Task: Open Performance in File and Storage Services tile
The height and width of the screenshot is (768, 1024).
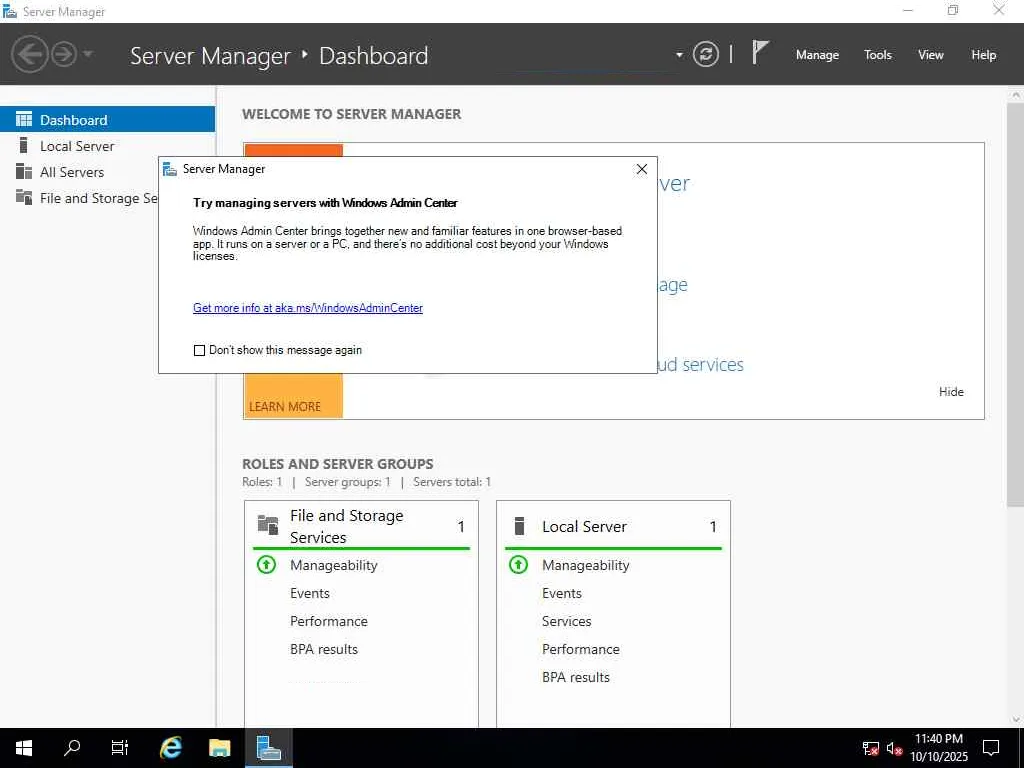Action: click(328, 621)
